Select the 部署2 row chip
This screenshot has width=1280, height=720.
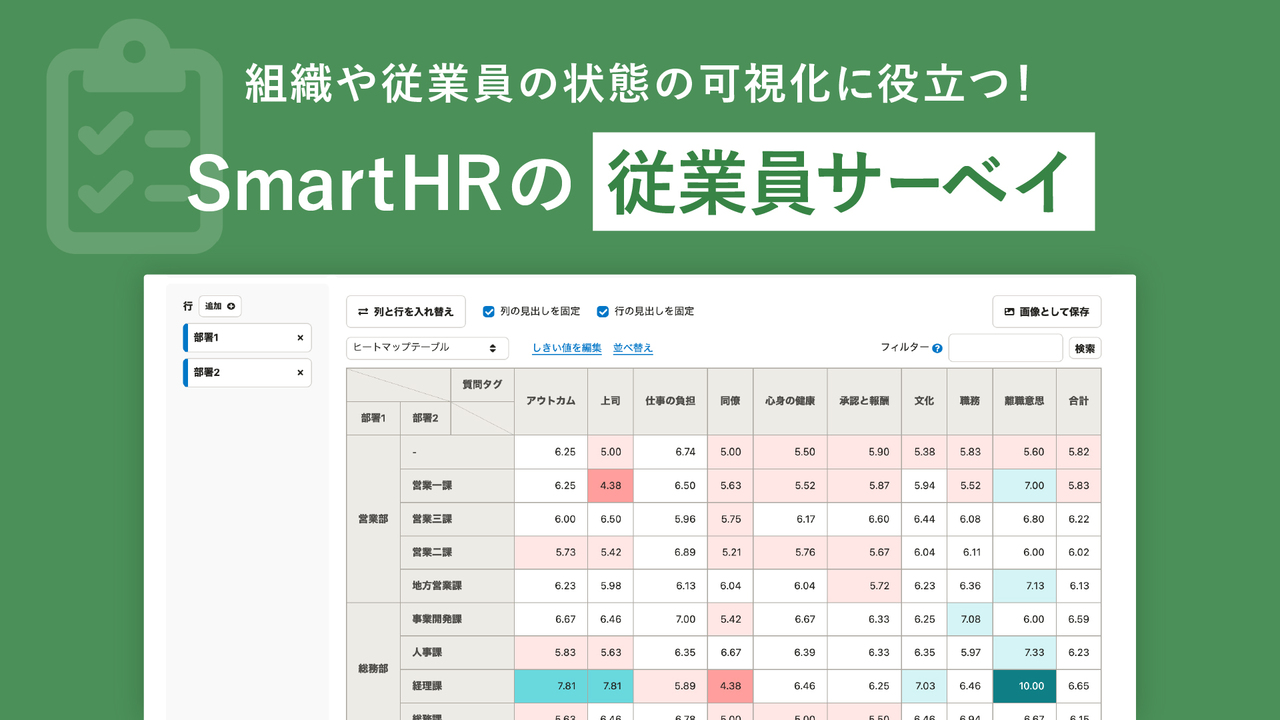(x=247, y=372)
